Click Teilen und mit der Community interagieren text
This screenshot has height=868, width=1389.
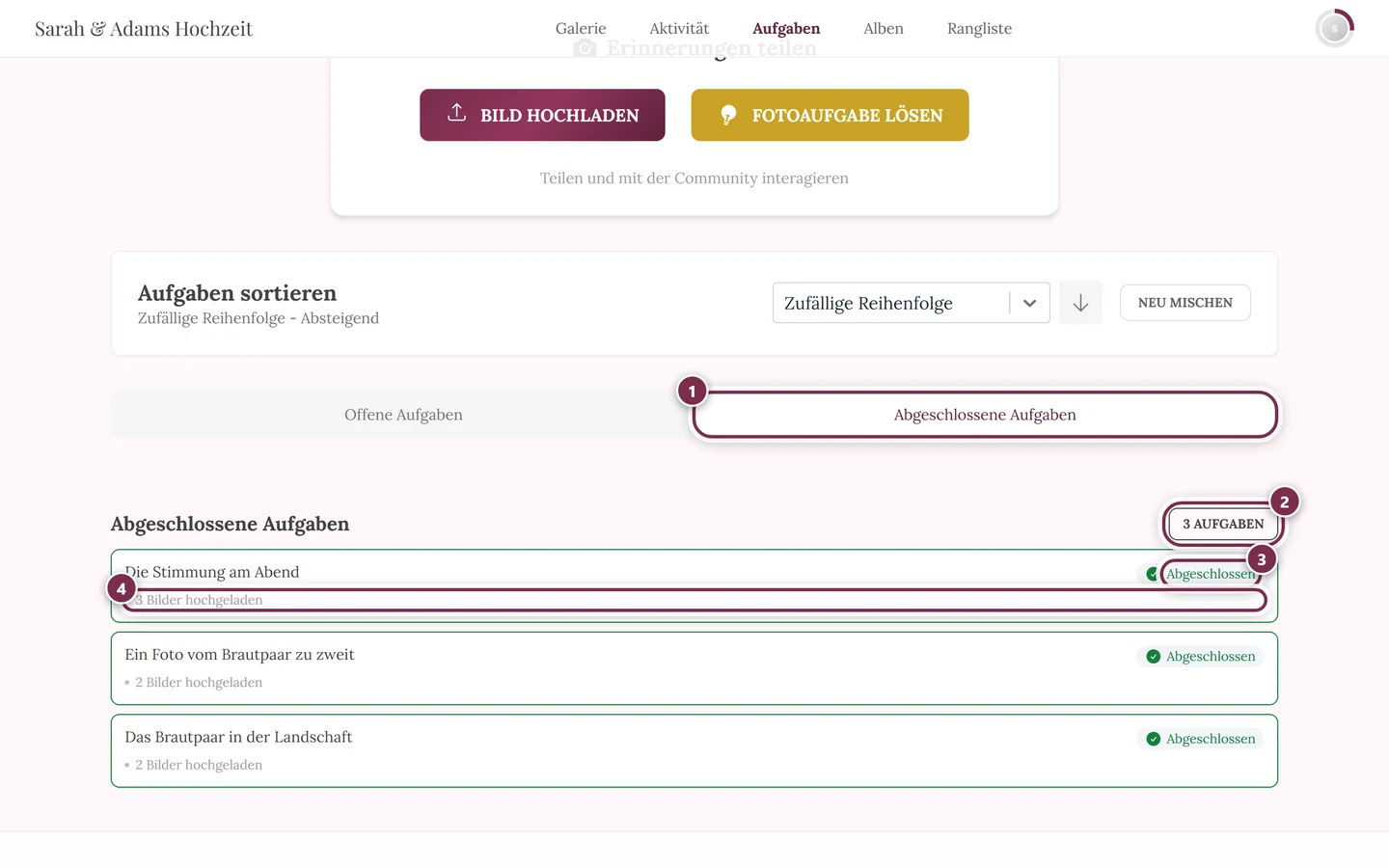pyautogui.click(x=694, y=178)
